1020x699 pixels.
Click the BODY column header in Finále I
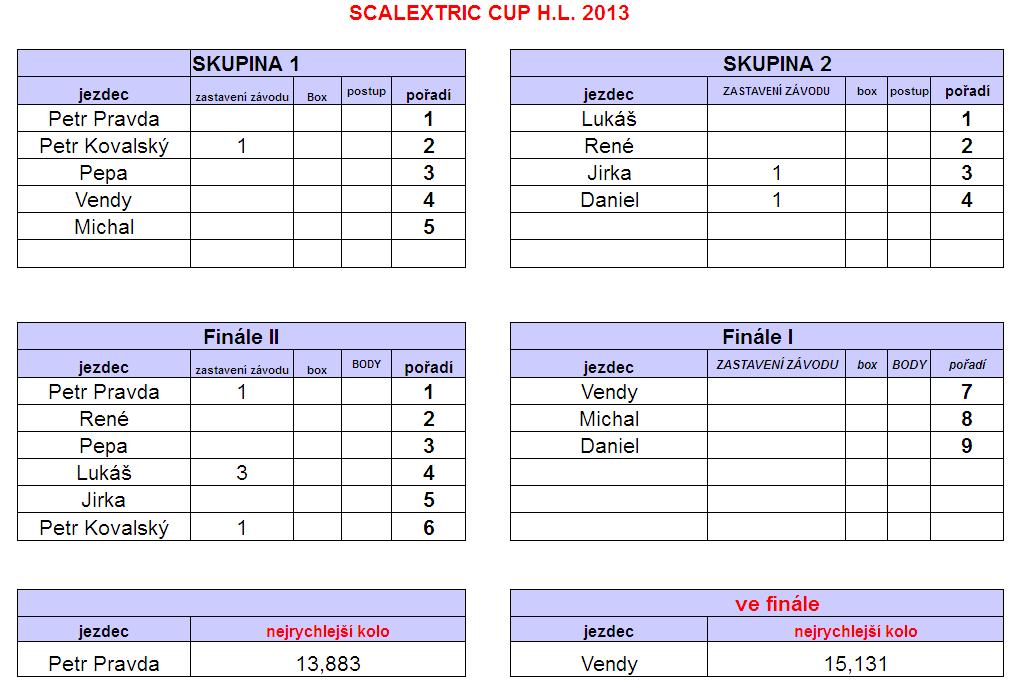[909, 364]
